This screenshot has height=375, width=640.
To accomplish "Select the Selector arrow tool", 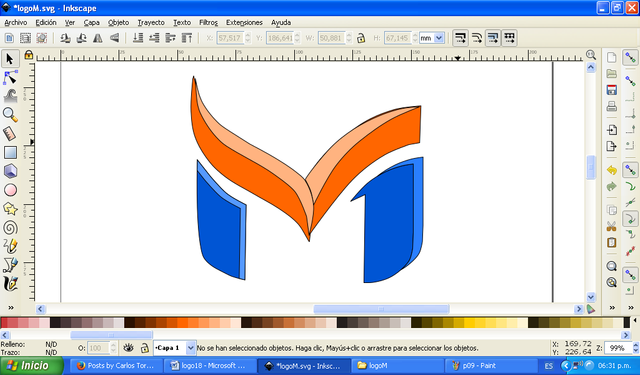I will [x=10, y=59].
